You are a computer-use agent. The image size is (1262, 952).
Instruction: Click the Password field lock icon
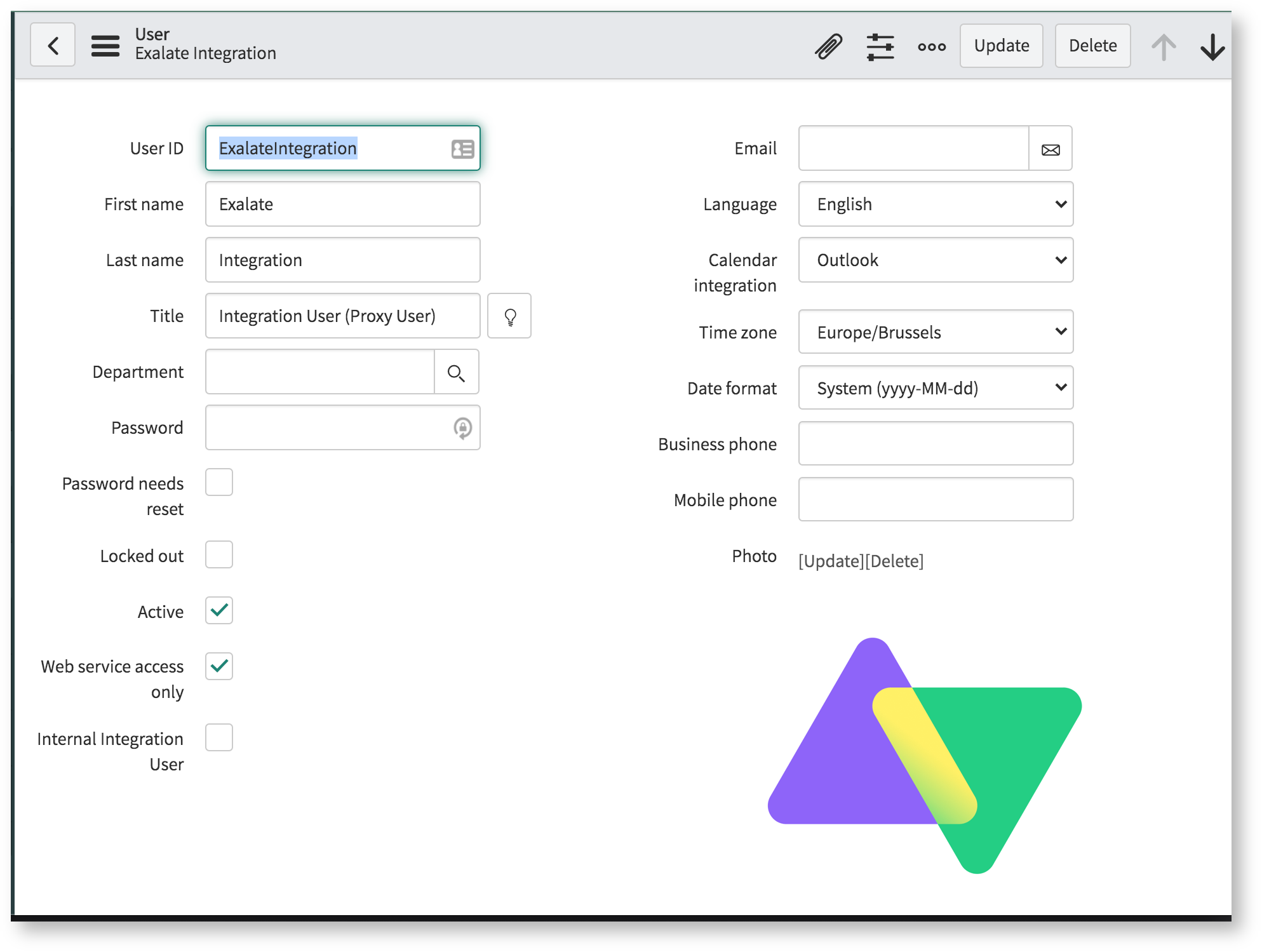[462, 428]
